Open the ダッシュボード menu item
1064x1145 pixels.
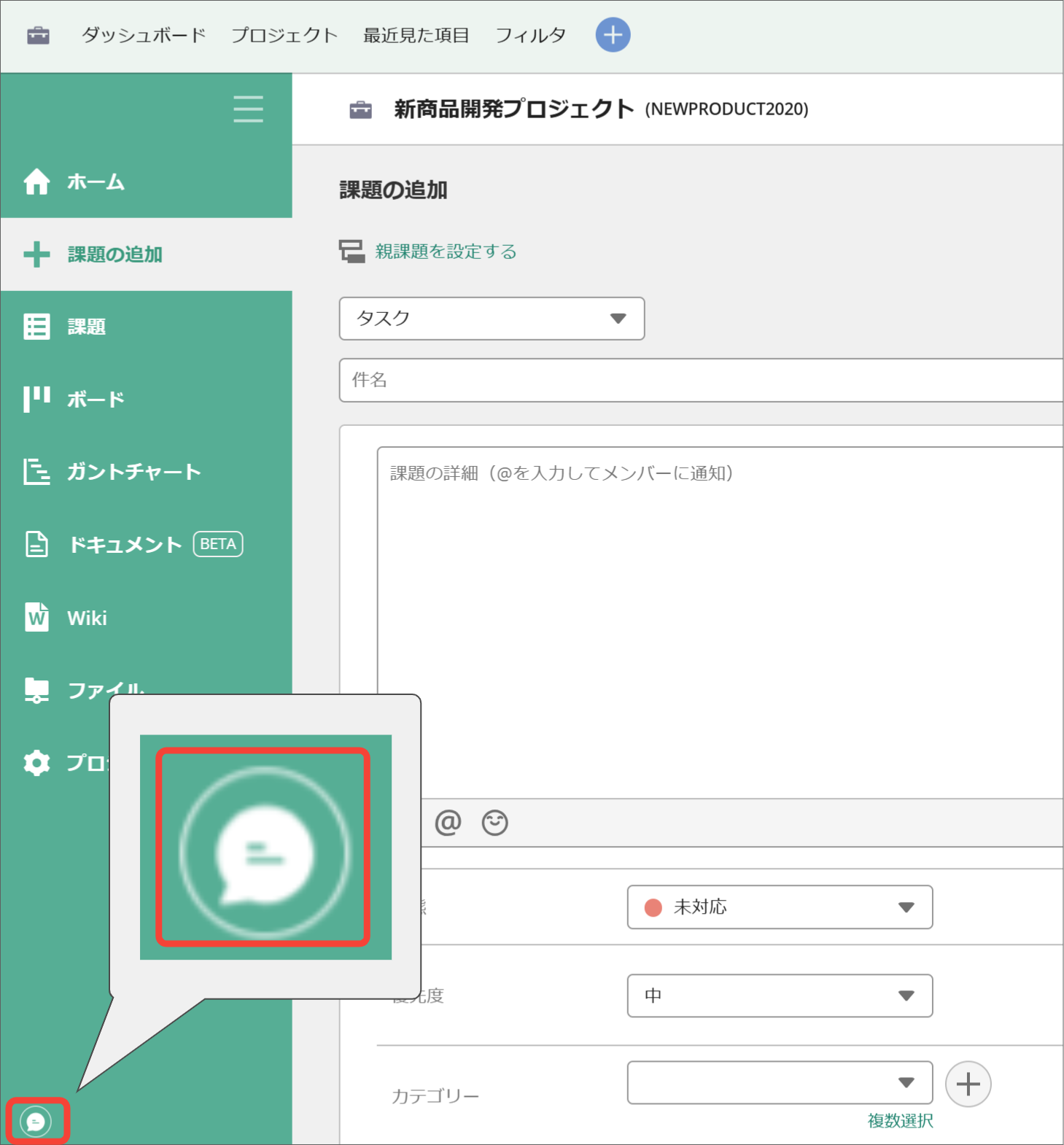144,35
